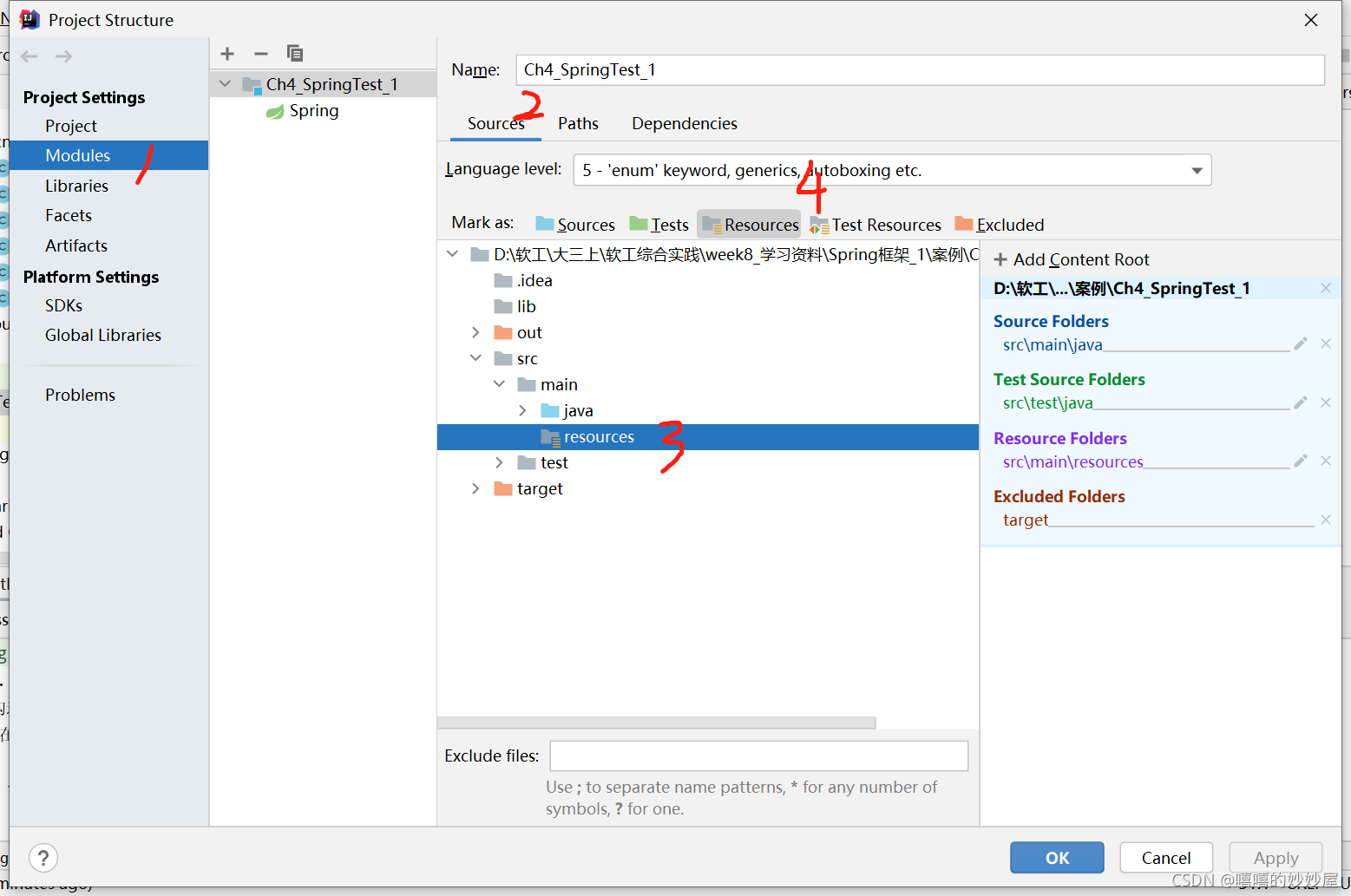Collapse the content root tree node
1351x896 pixels.
tap(452, 254)
